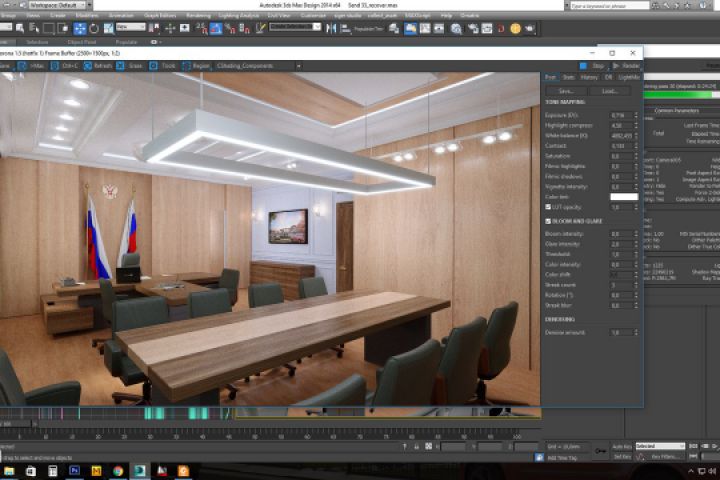This screenshot has height=480, width=720.
Task: Toggle the Percent Snap icon
Action: tap(230, 28)
